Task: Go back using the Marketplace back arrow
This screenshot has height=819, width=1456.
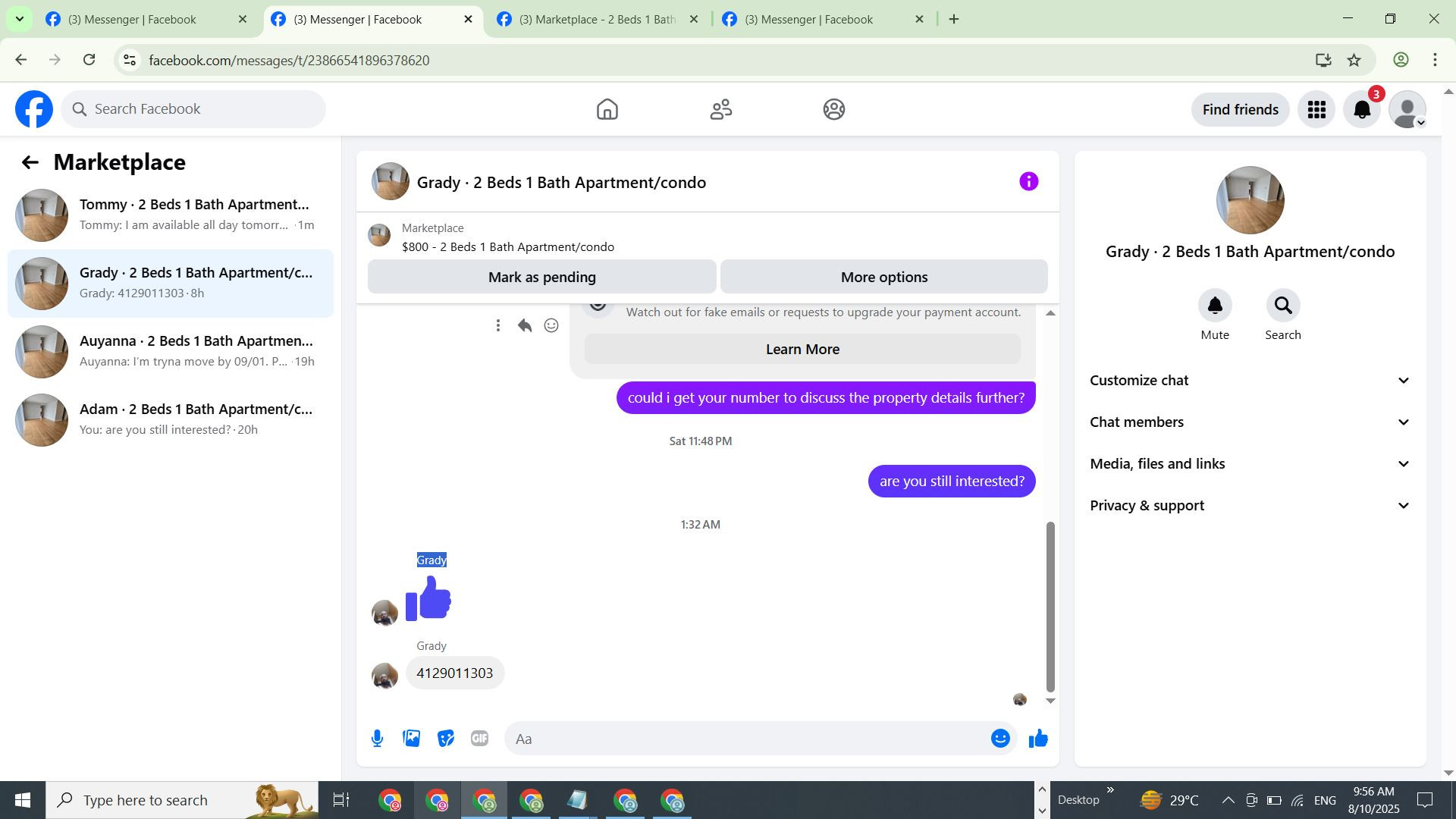Action: 30,162
